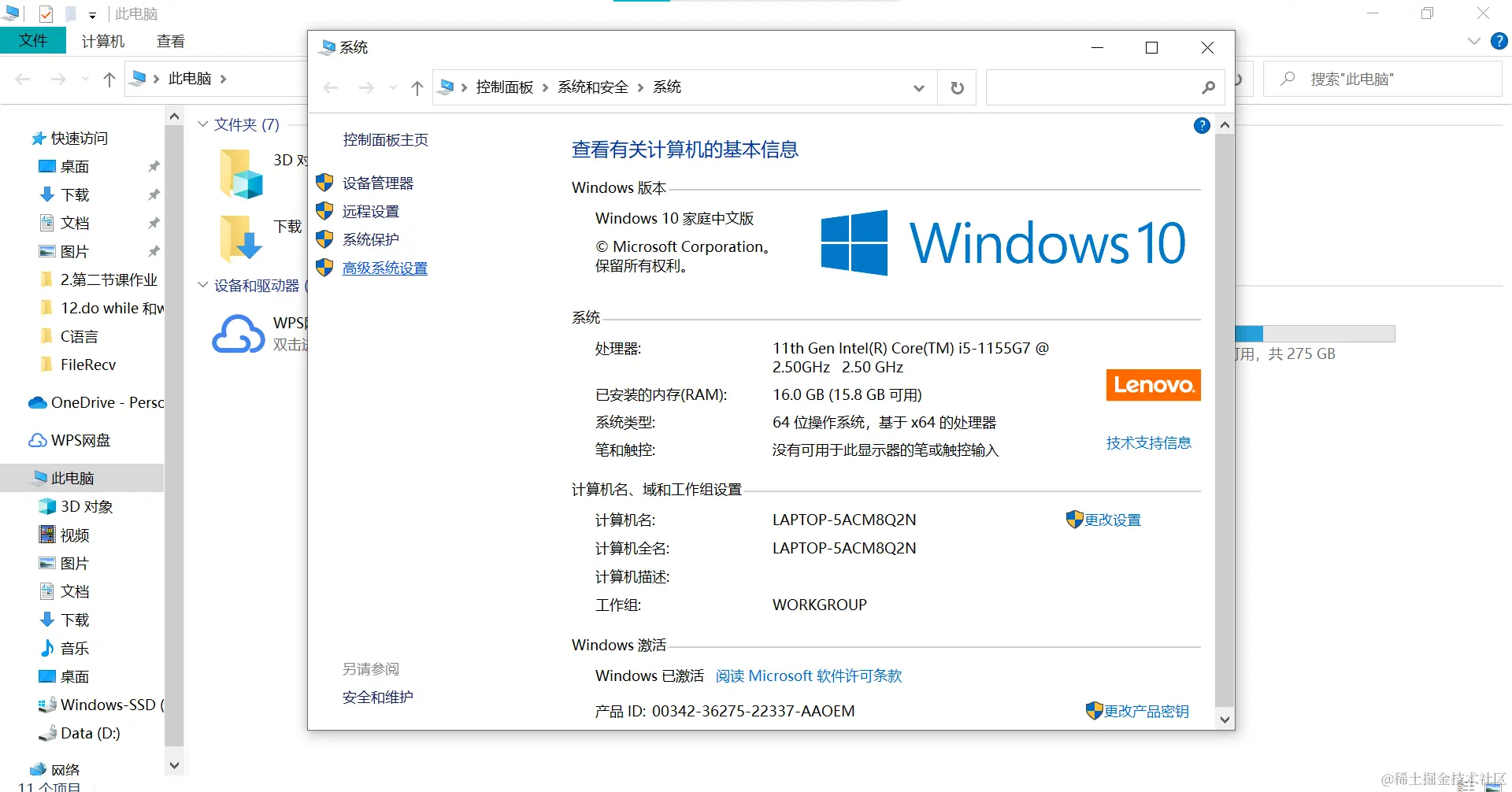Click the 3D 对象 folder icon in file list
The height and width of the screenshot is (792, 1512).
[x=241, y=173]
